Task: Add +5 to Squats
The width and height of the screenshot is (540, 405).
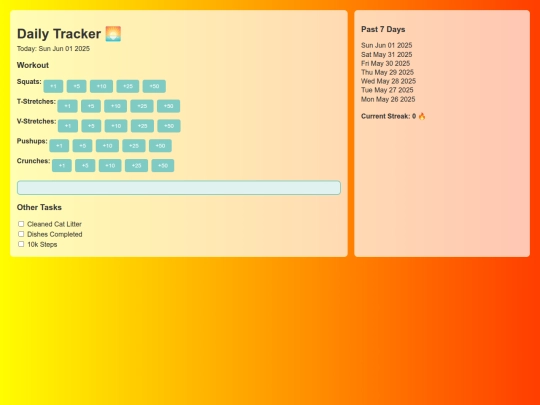Action: pyautogui.click(x=76, y=86)
